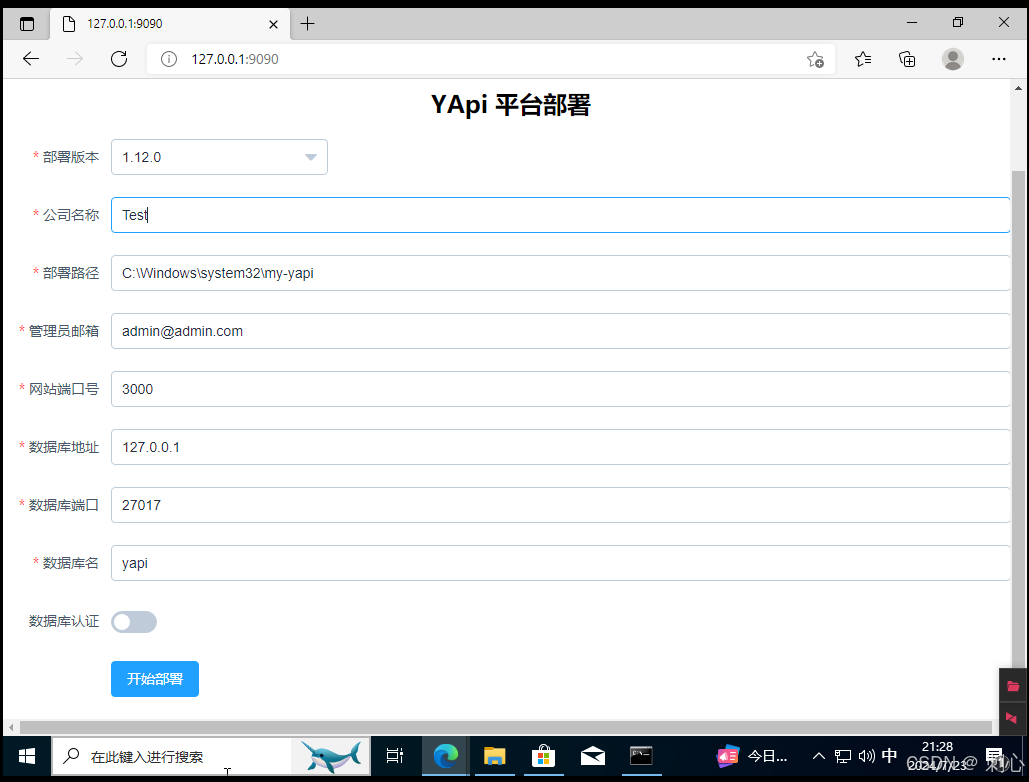Open the site information icon in address bar
This screenshot has height=782, width=1029.
166,59
